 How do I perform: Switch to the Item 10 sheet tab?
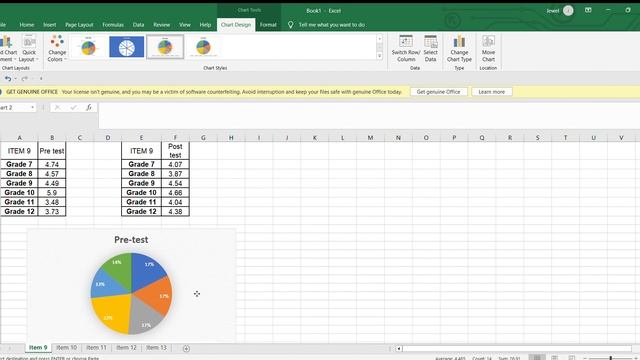pos(66,348)
